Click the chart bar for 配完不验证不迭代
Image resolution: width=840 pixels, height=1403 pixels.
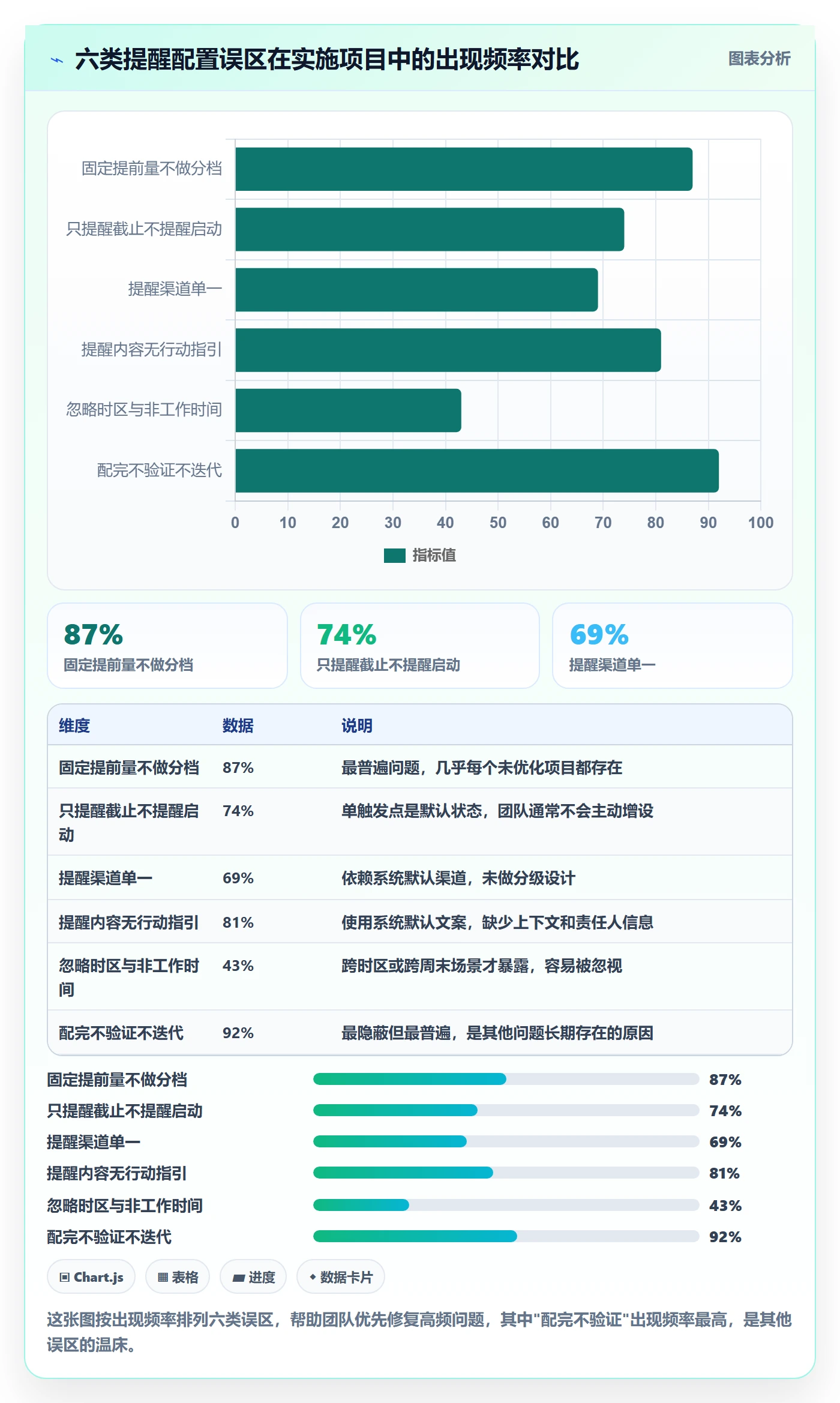477,470
